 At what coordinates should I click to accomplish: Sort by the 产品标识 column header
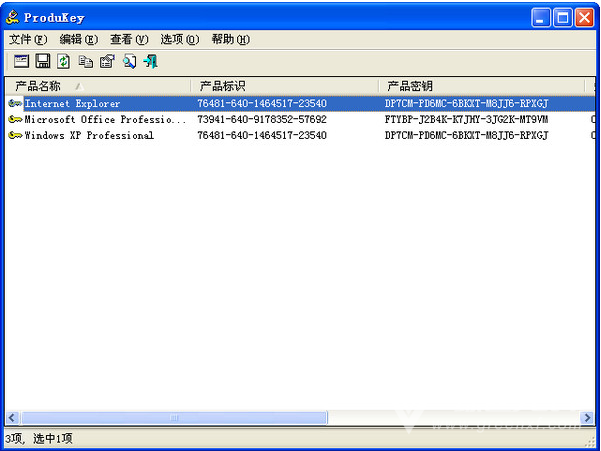click(284, 86)
